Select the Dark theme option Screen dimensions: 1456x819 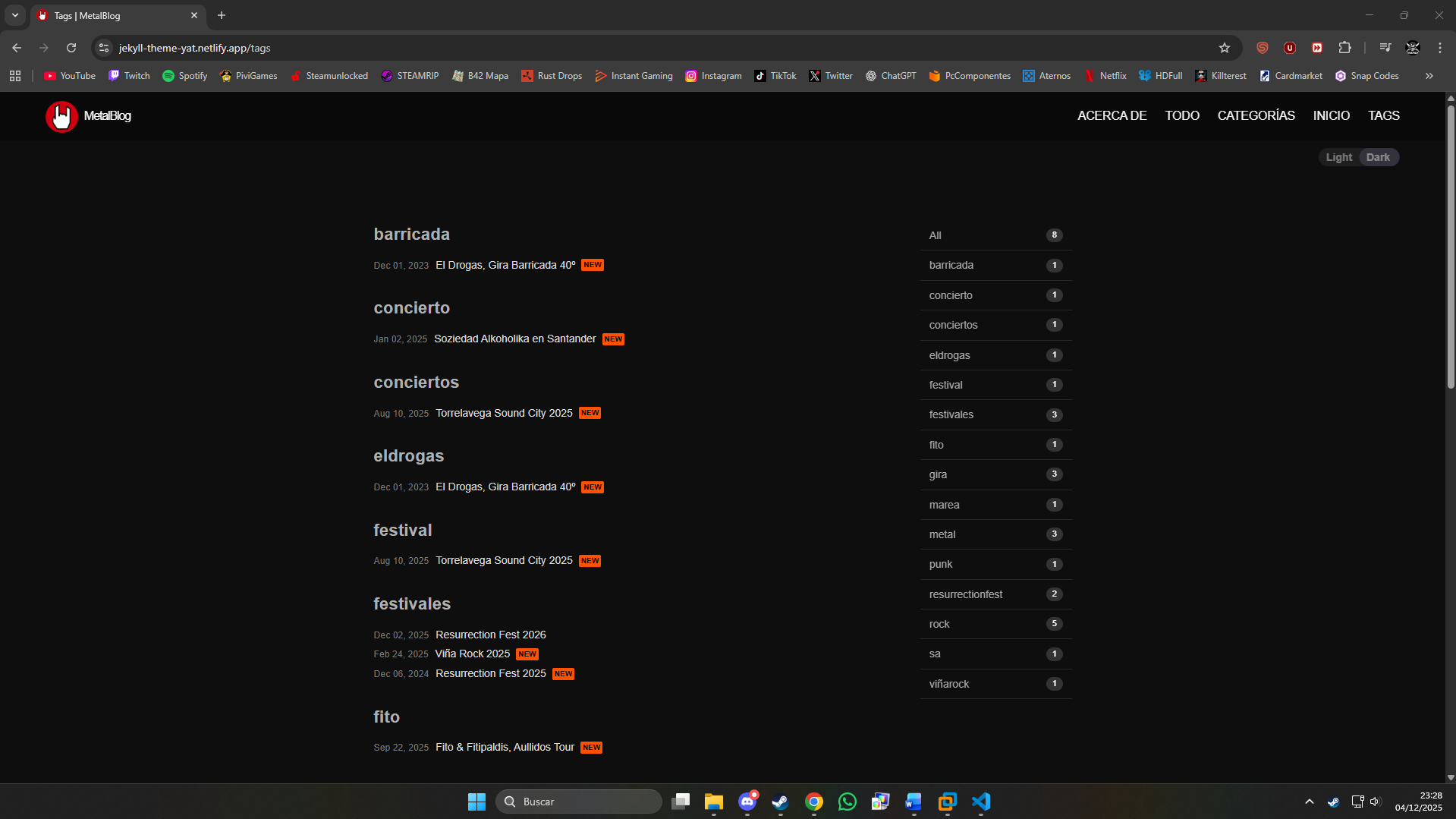[1378, 157]
